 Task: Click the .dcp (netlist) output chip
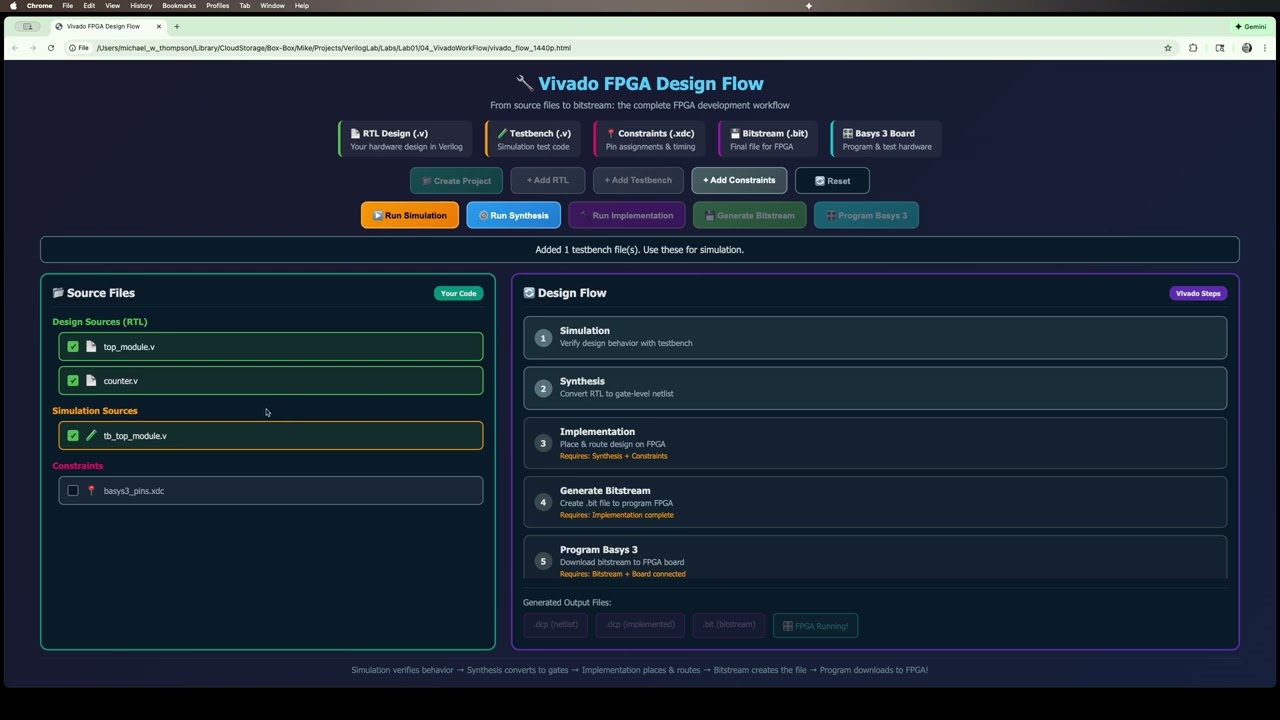(555, 625)
